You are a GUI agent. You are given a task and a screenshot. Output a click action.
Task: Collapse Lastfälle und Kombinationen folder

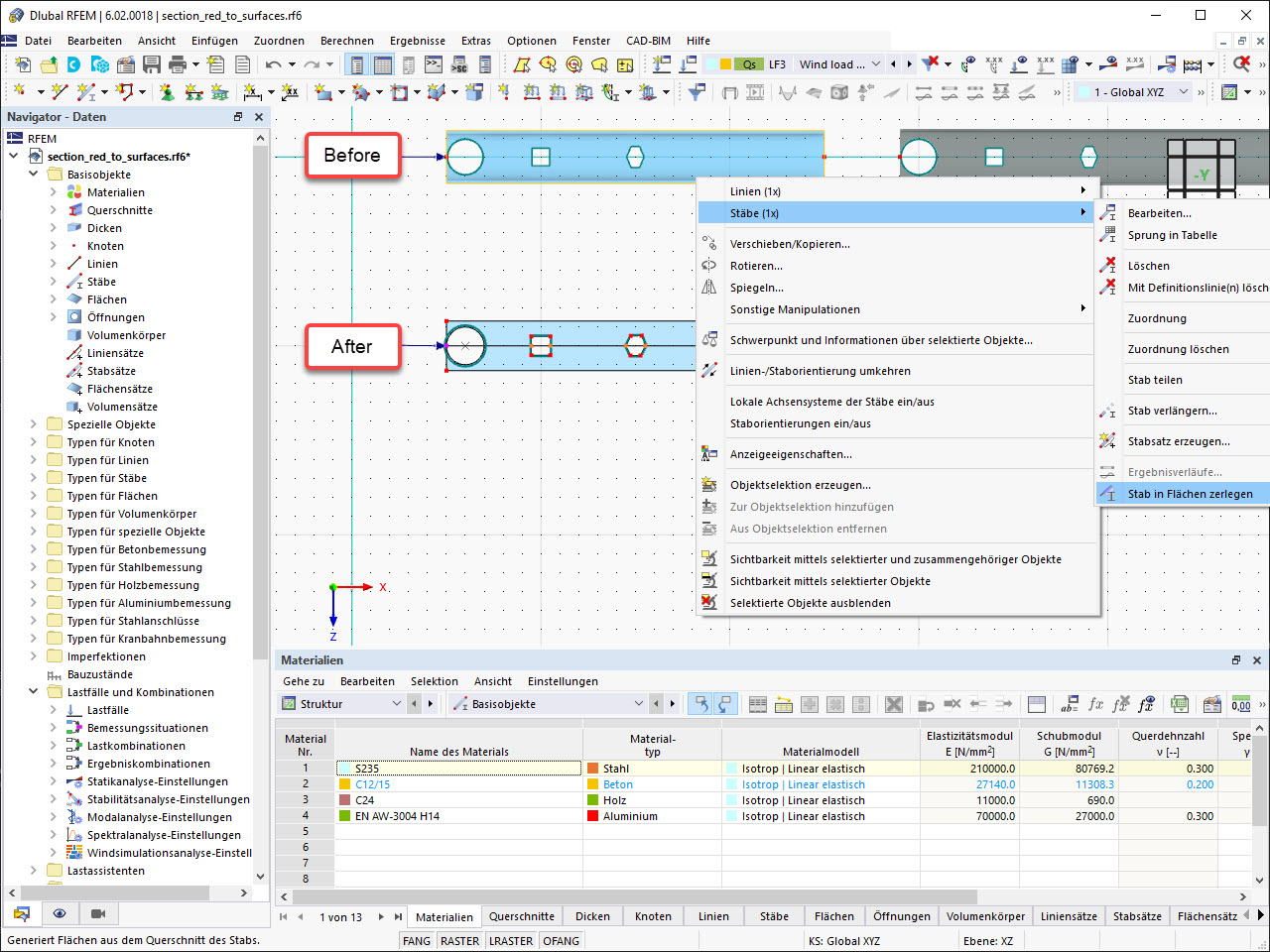coord(34,692)
